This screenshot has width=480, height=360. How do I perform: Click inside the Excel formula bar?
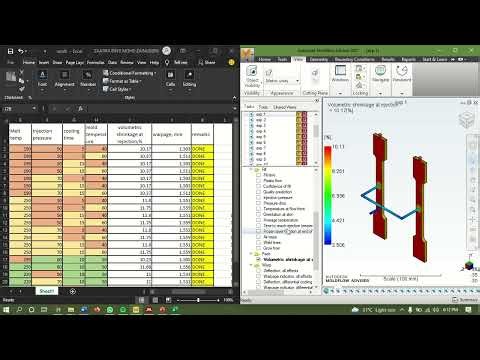(160, 109)
